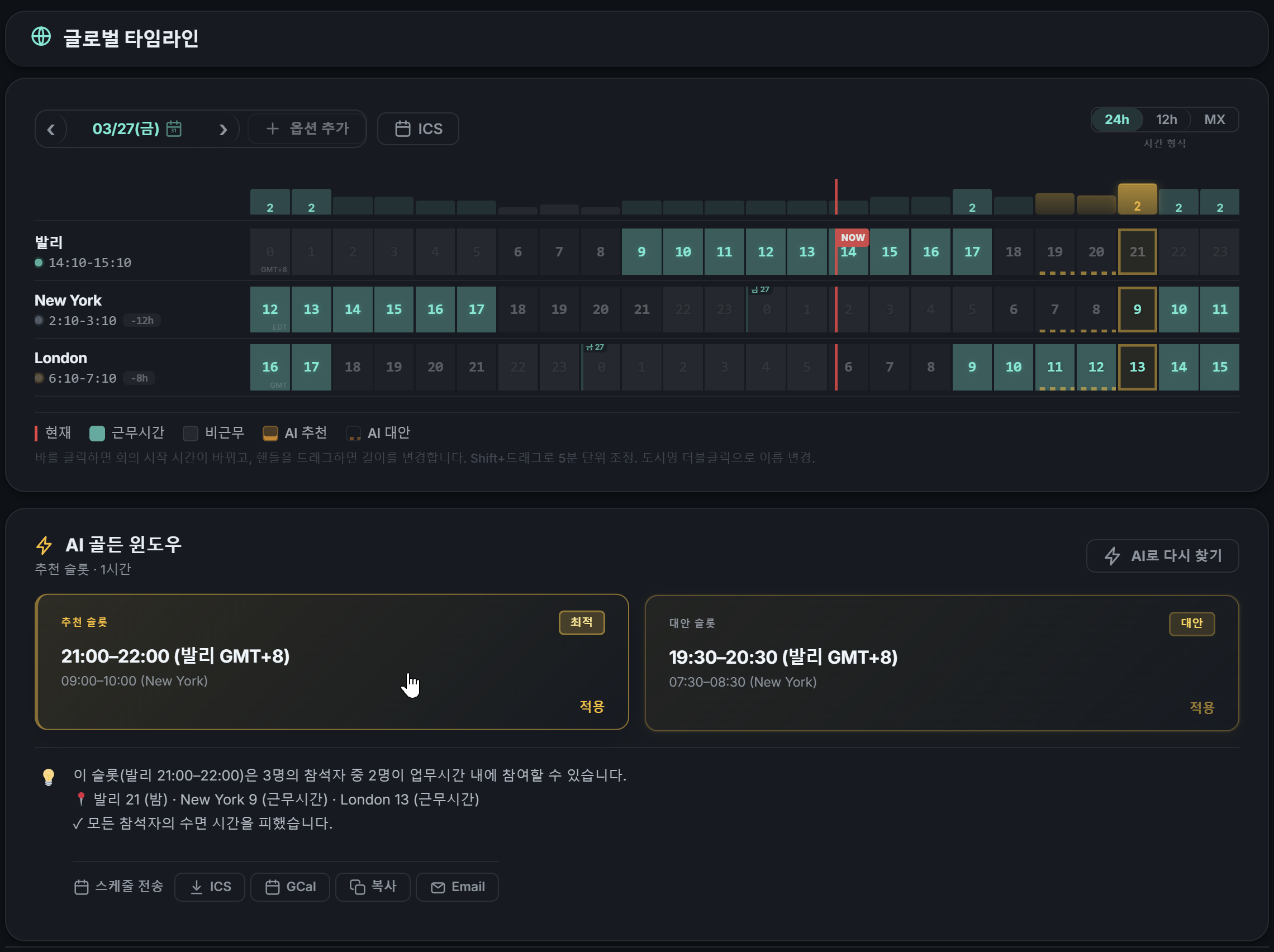Screen dimensions: 1274x952
Task: Switch time format to MX
Action: click(1214, 119)
